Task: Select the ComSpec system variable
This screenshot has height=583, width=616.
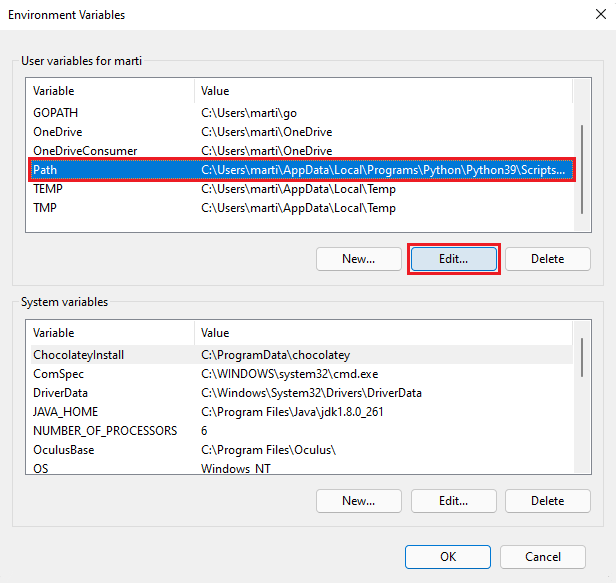Action: click(59, 373)
